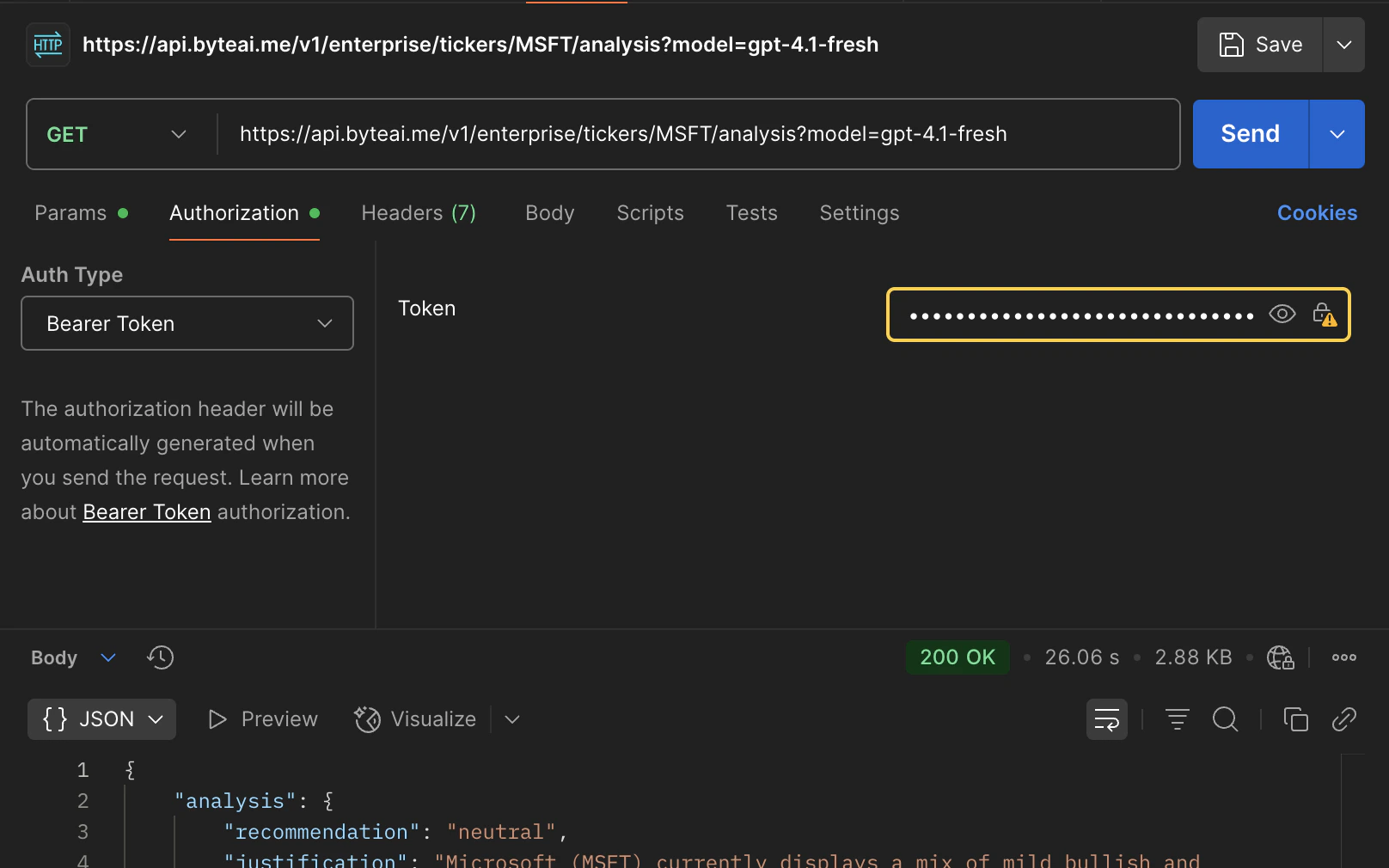
Task: Open the response more options ellipsis
Action: click(1344, 657)
